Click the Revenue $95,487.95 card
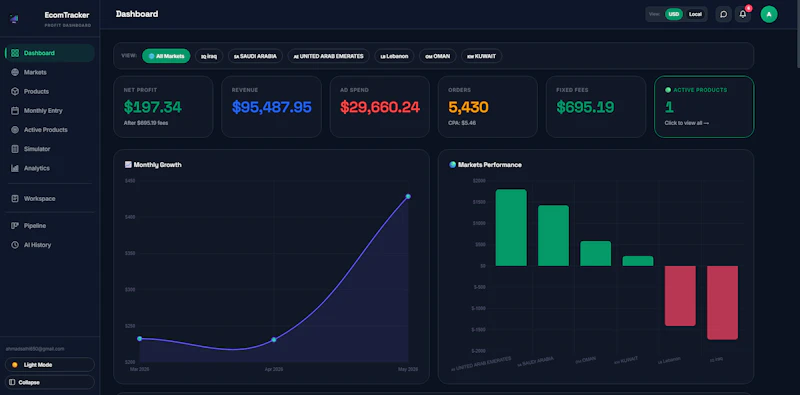 tap(271, 107)
